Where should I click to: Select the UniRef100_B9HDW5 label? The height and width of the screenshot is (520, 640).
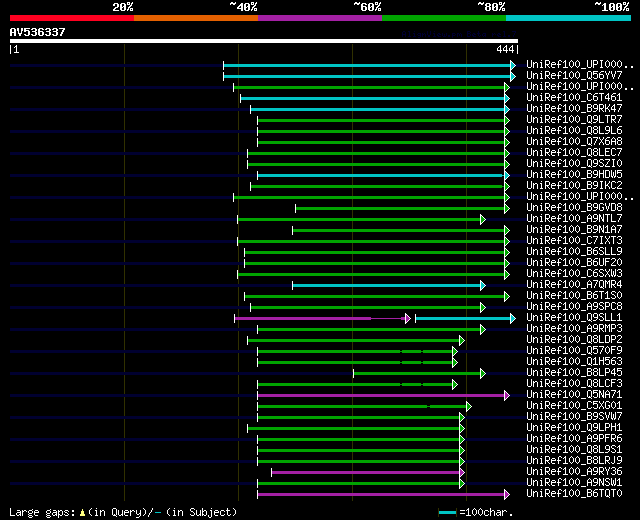point(574,175)
